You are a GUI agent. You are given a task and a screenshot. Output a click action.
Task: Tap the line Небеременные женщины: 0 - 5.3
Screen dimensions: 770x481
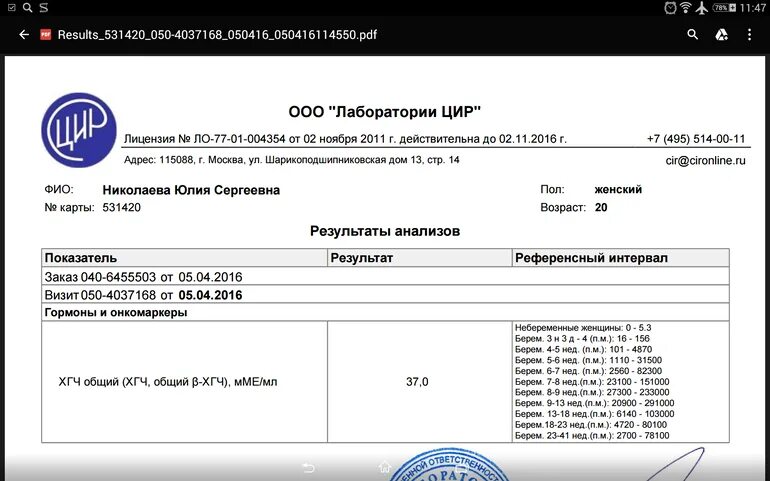point(583,328)
